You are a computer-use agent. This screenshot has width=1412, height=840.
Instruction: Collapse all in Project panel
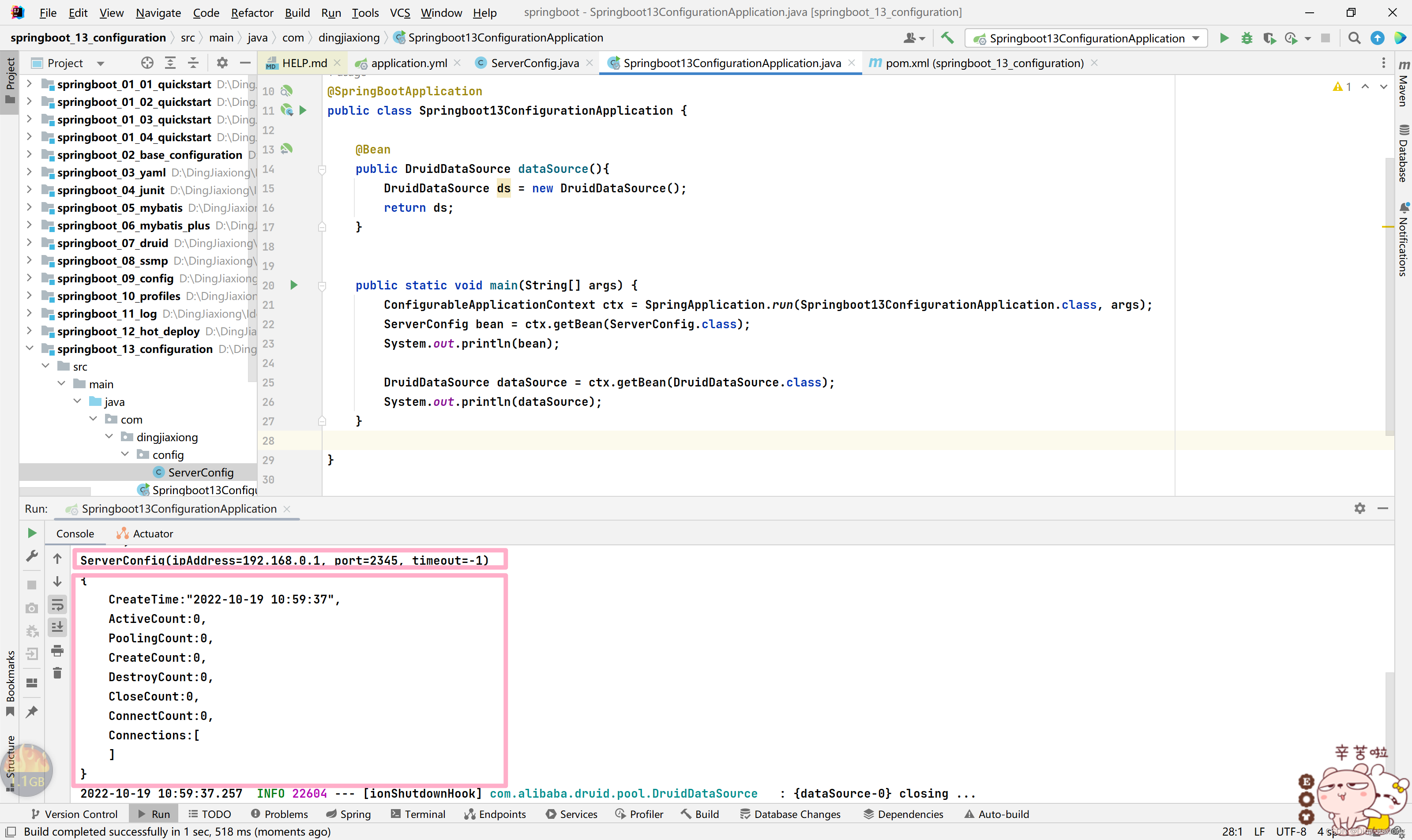coord(193,63)
